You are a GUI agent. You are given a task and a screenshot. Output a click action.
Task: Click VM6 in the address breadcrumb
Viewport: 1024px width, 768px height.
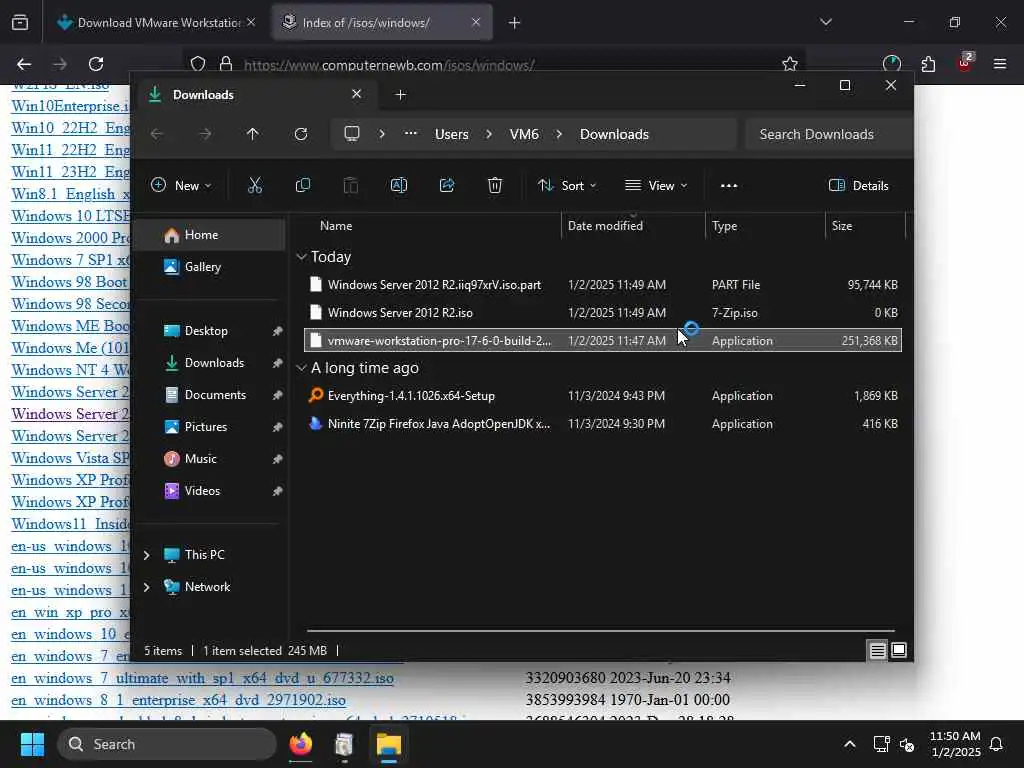[x=524, y=134]
